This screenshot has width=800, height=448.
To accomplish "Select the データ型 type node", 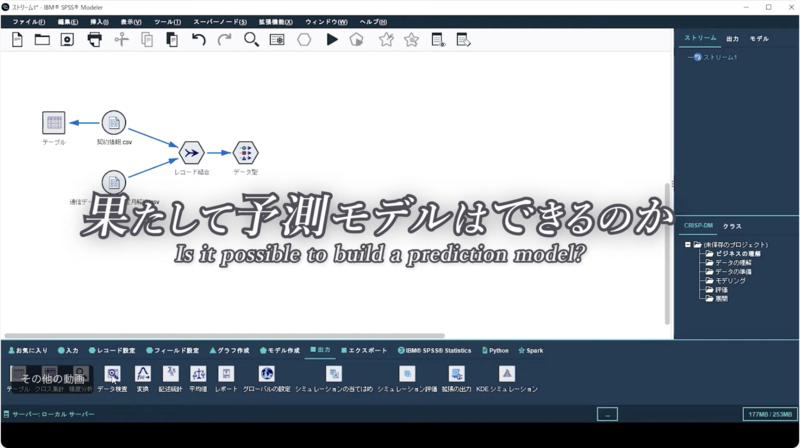I will pos(245,153).
